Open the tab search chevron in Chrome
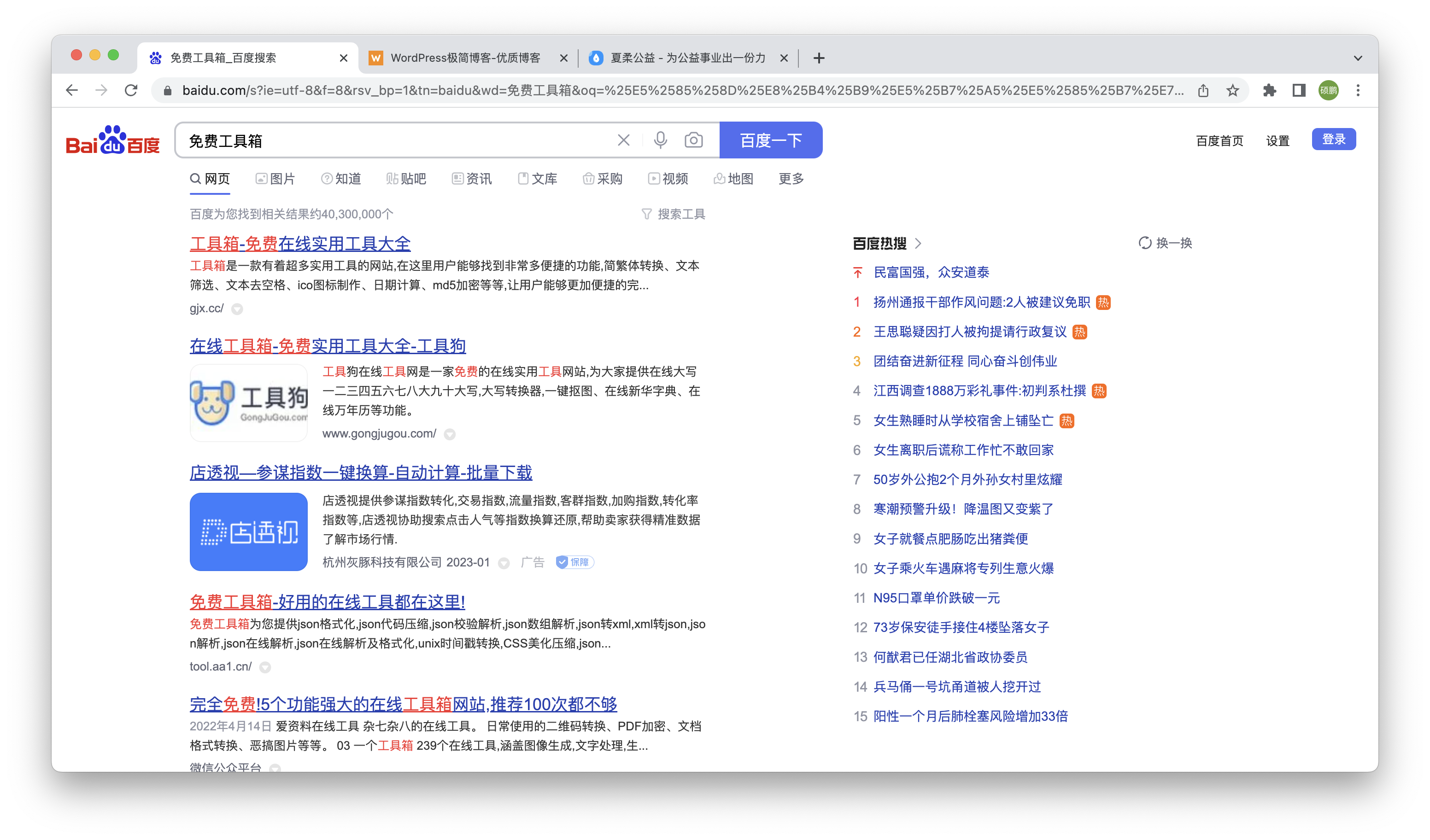The image size is (1430, 840). (1358, 58)
